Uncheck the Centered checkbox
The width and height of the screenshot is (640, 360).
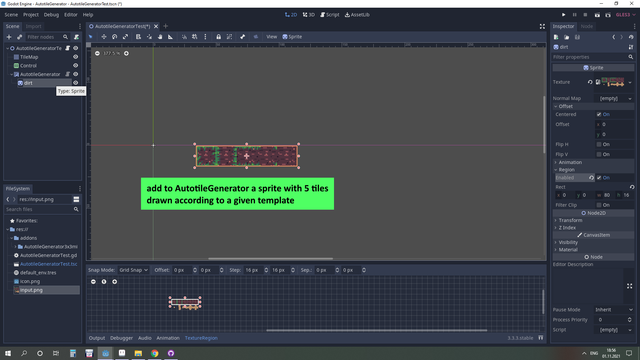coord(599,114)
